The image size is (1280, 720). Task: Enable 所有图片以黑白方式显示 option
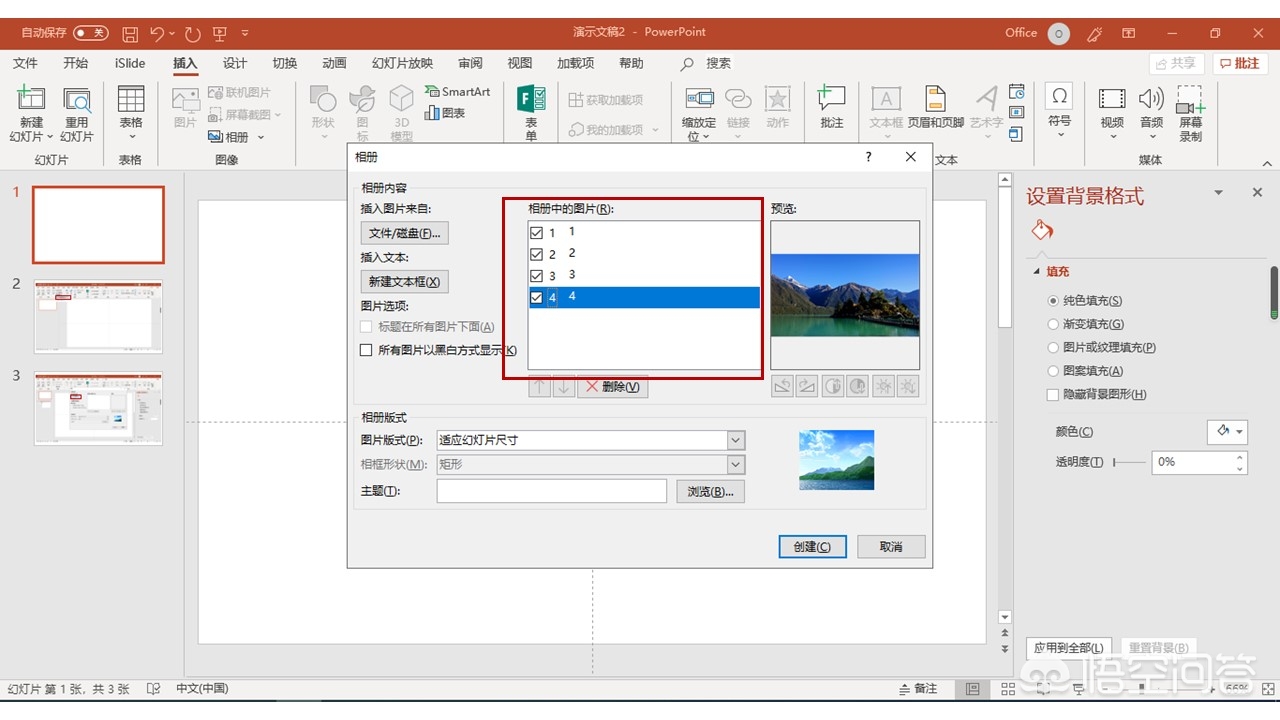[x=366, y=350]
